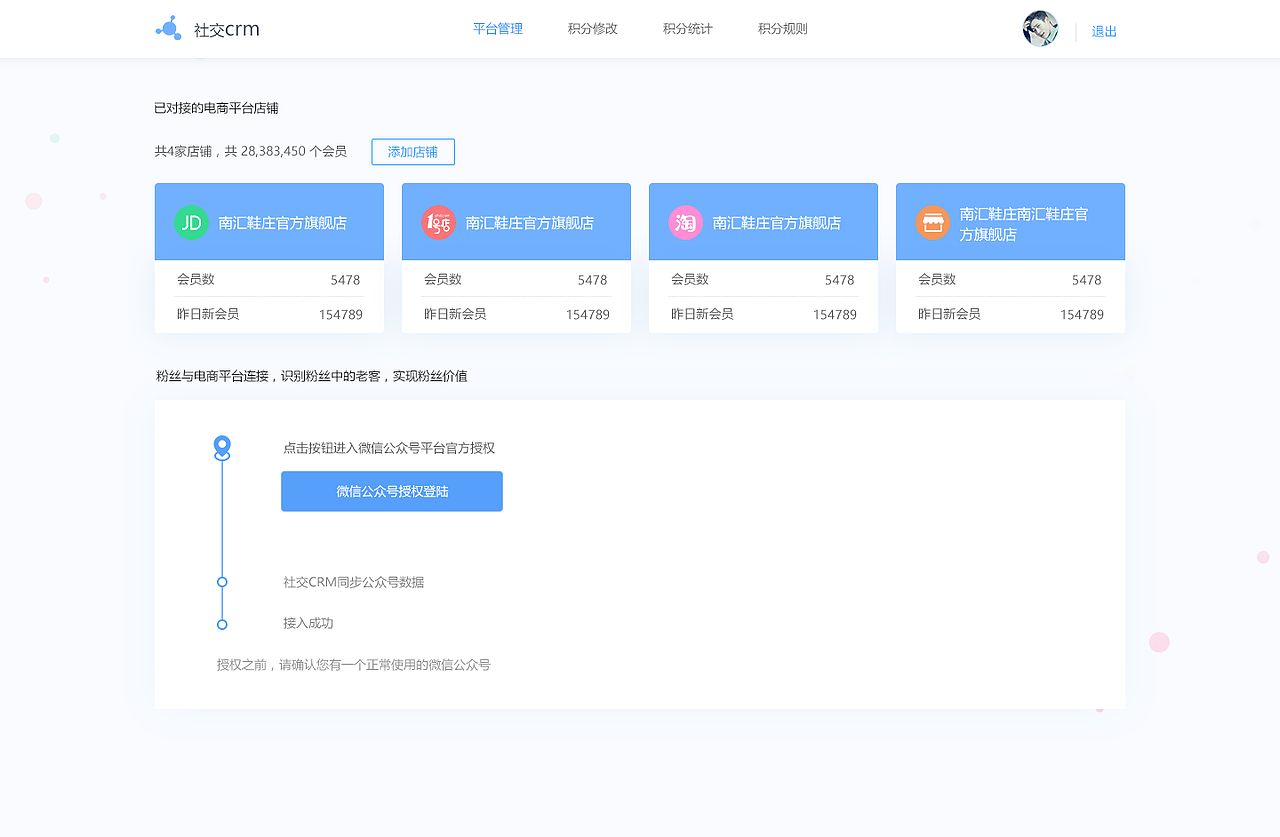1280x837 pixels.
Task: Expand the 积分规则 menu item
Action: pyautogui.click(x=782, y=28)
